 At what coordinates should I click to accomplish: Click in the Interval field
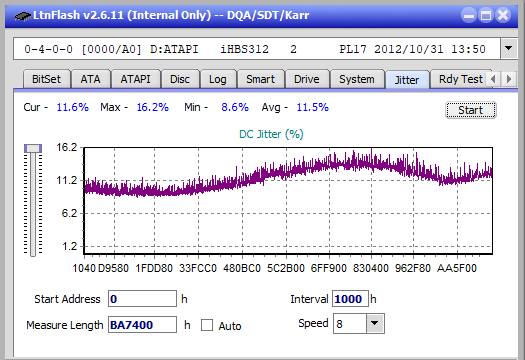[350, 299]
